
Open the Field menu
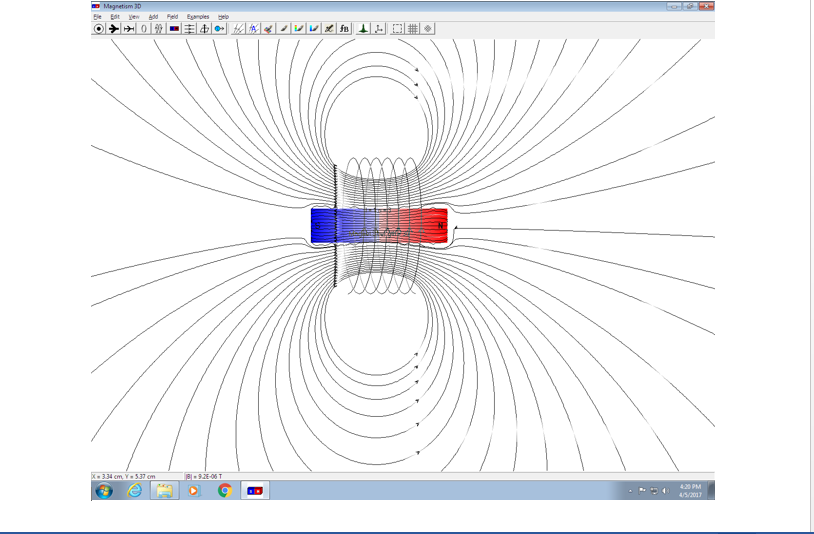[172, 17]
